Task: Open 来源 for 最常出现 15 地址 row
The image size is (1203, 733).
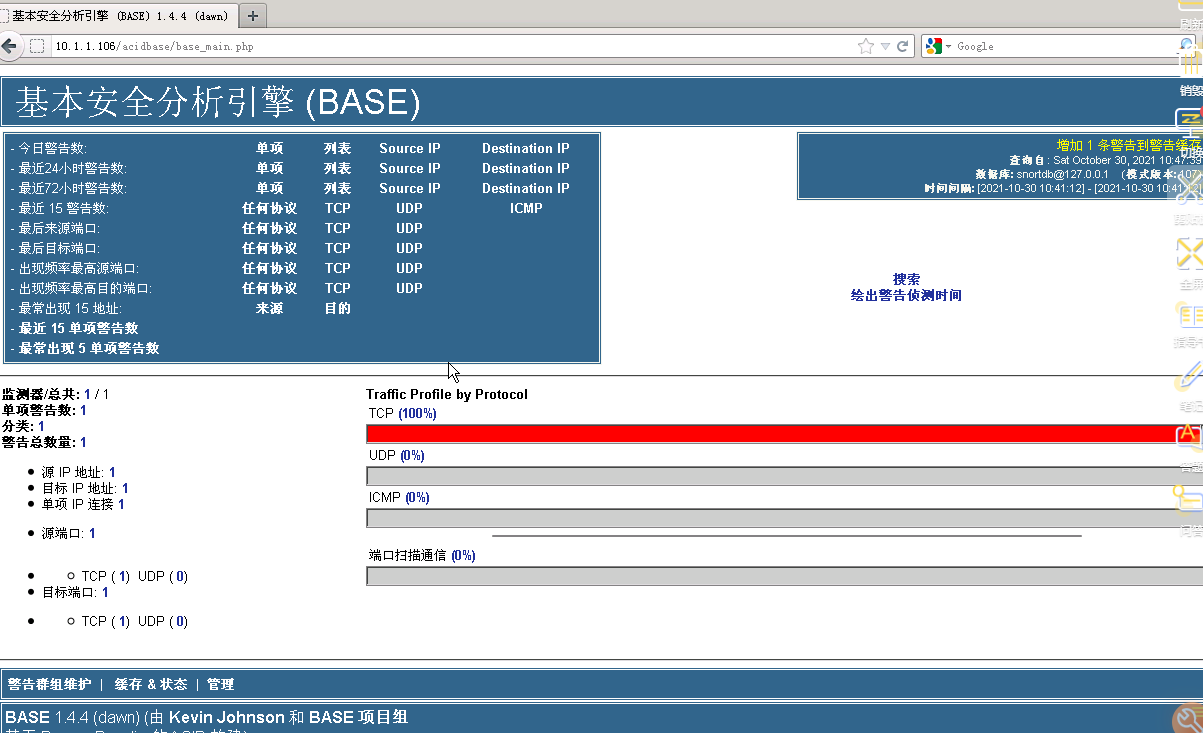Action: pyautogui.click(x=270, y=308)
